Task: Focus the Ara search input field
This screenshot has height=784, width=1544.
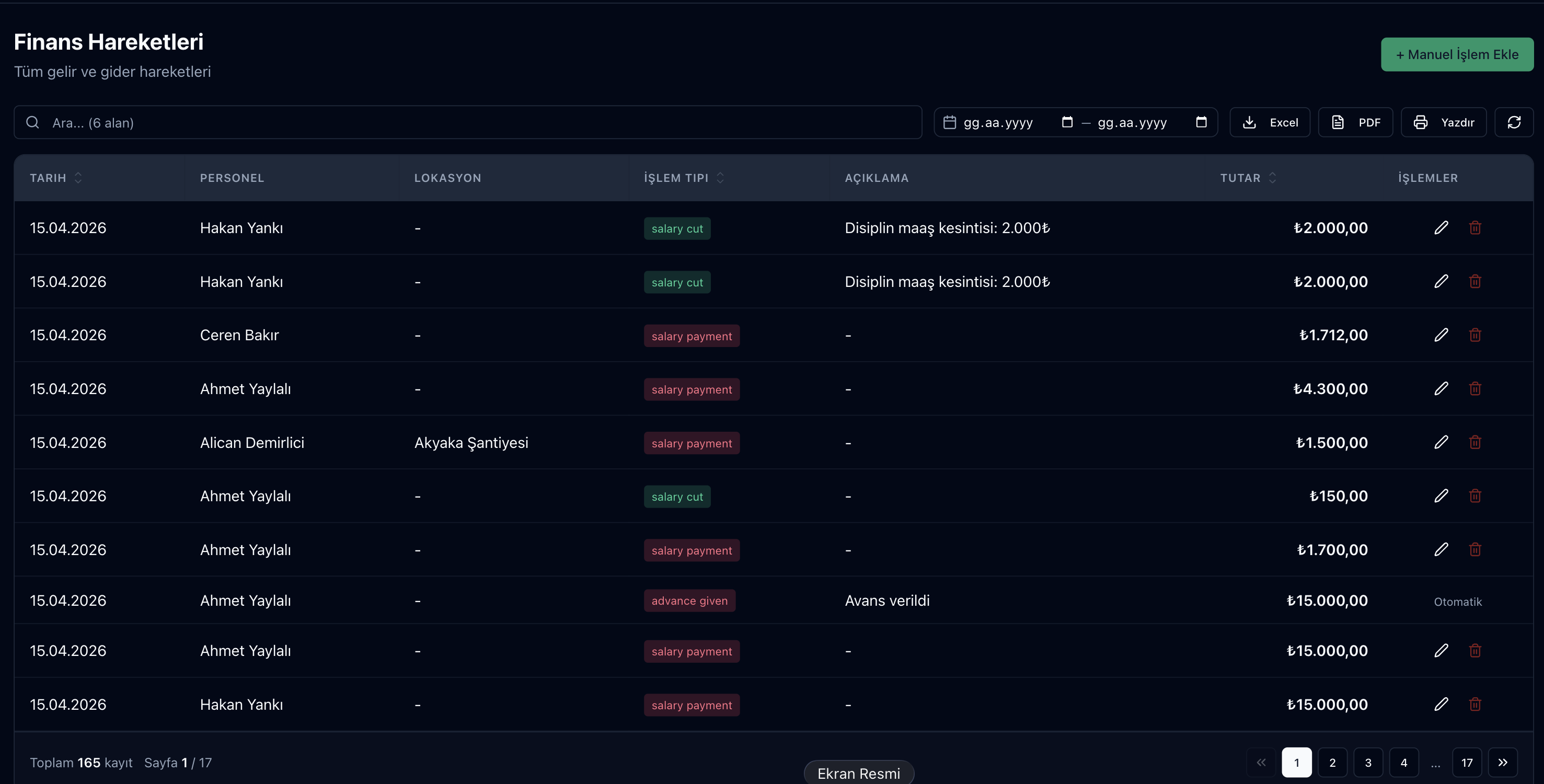Action: [x=467, y=122]
